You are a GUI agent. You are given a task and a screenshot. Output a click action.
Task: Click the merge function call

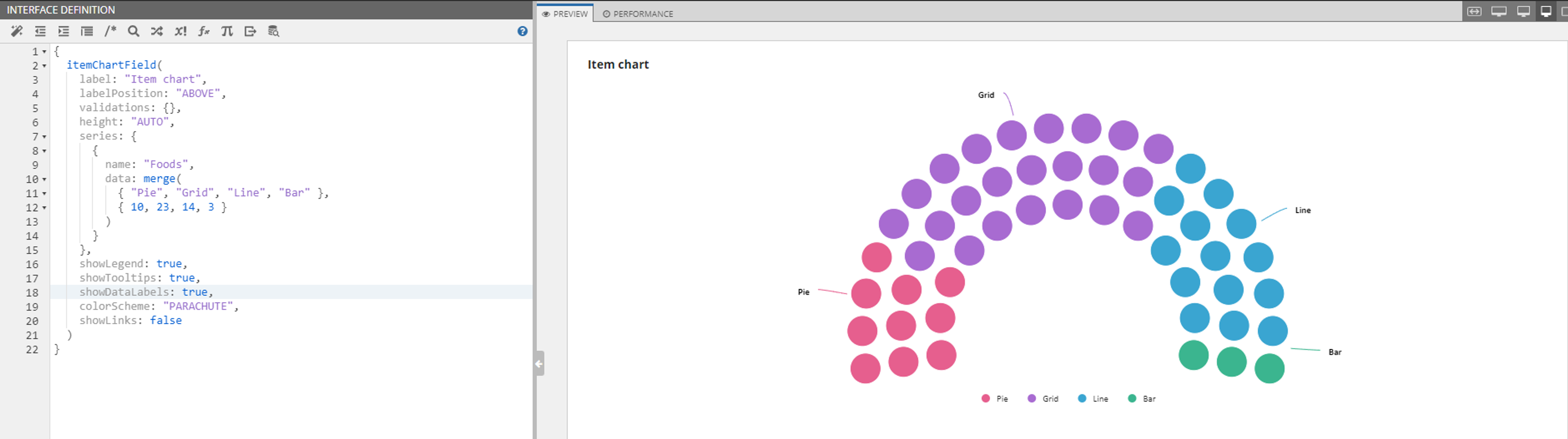point(160,178)
